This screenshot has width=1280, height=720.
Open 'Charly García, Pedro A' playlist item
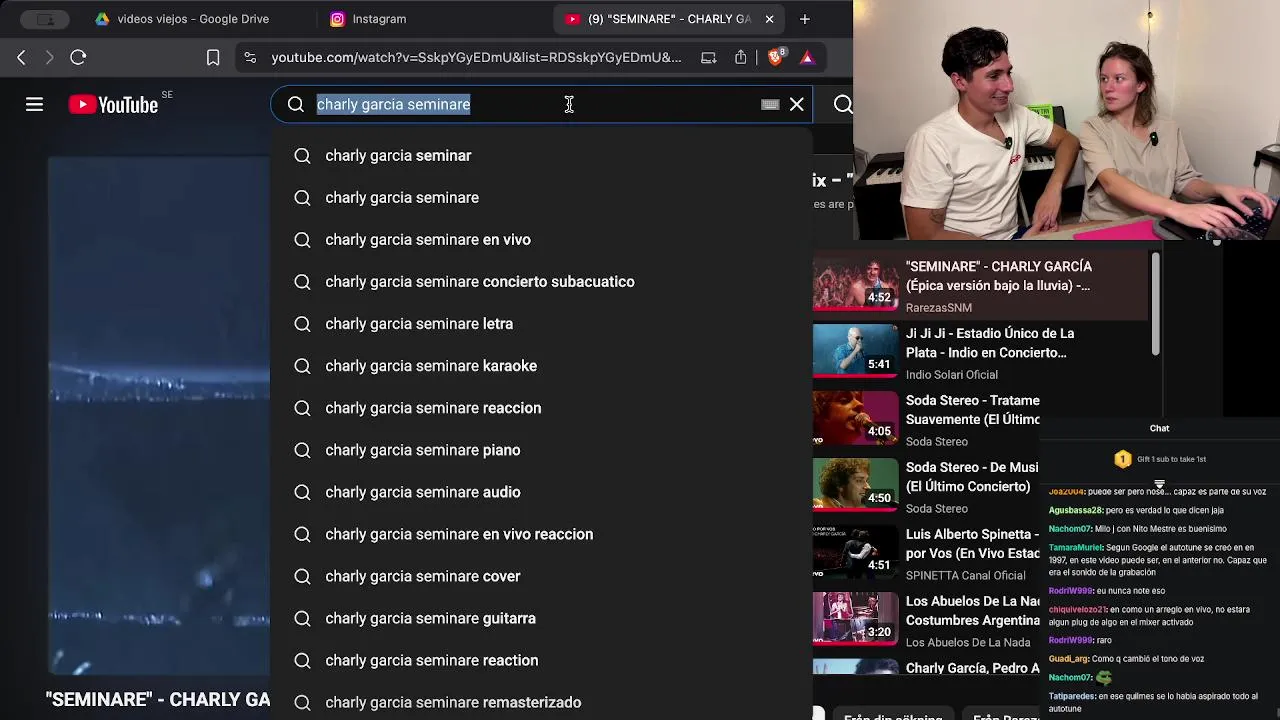click(973, 668)
